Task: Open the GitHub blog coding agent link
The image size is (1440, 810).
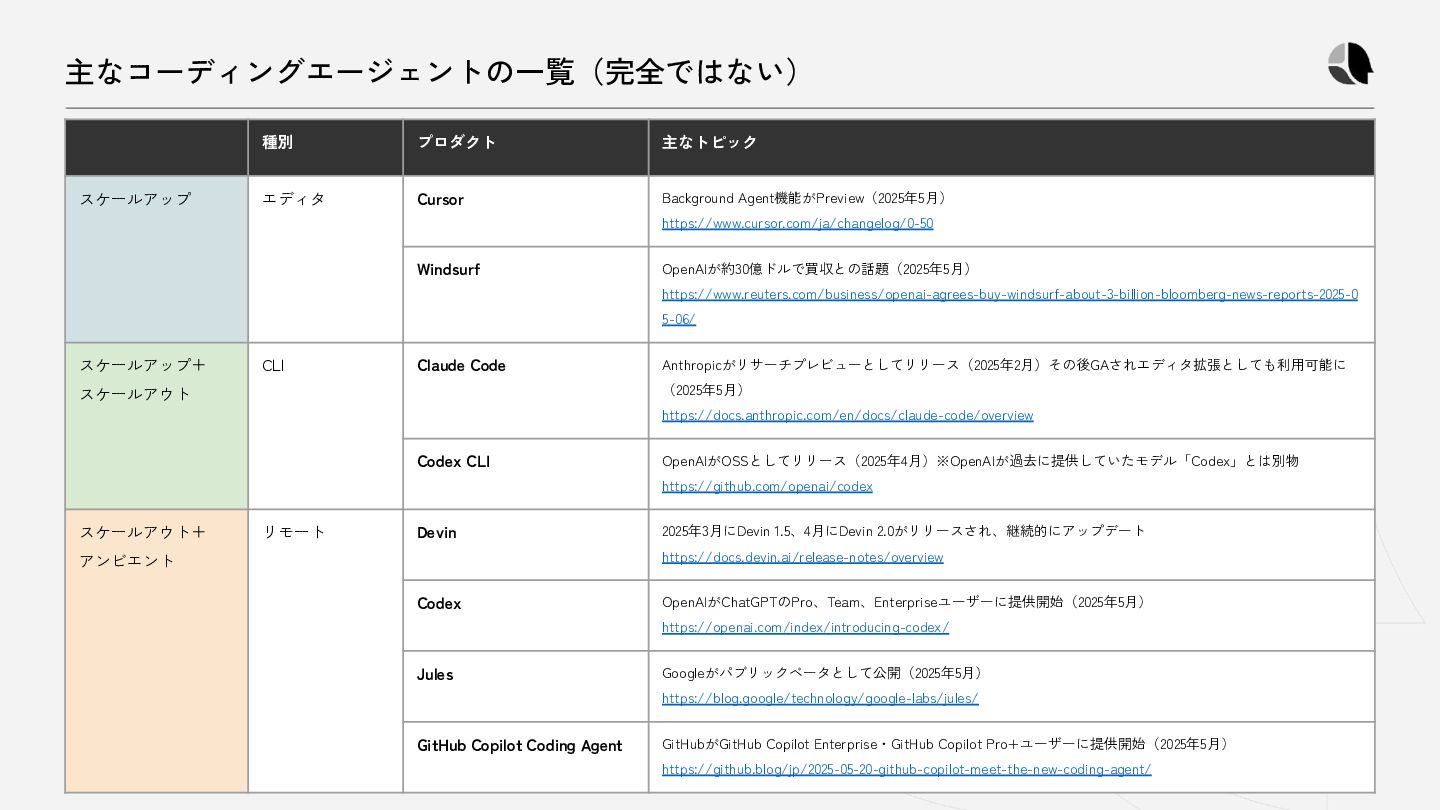Action: (x=906, y=770)
